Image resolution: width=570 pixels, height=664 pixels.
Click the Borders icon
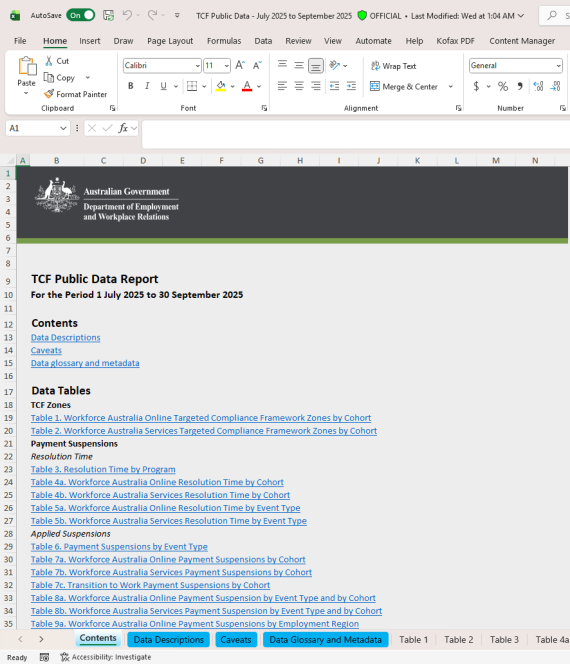pos(192,86)
